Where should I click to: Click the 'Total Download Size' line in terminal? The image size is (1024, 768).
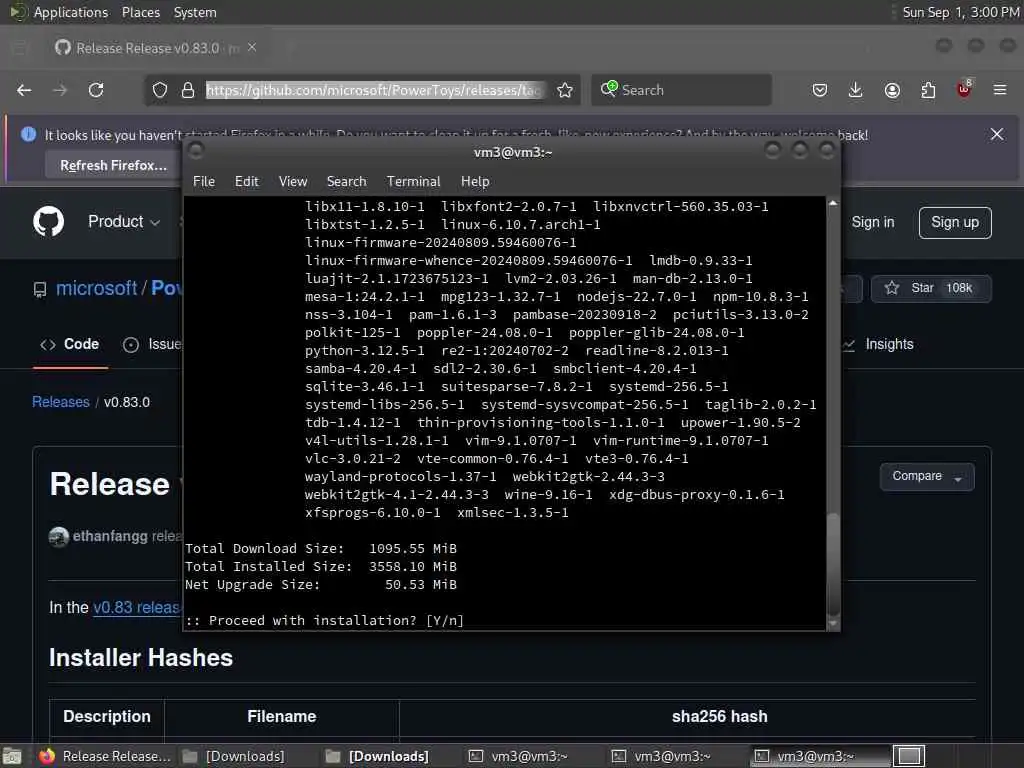(x=321, y=549)
